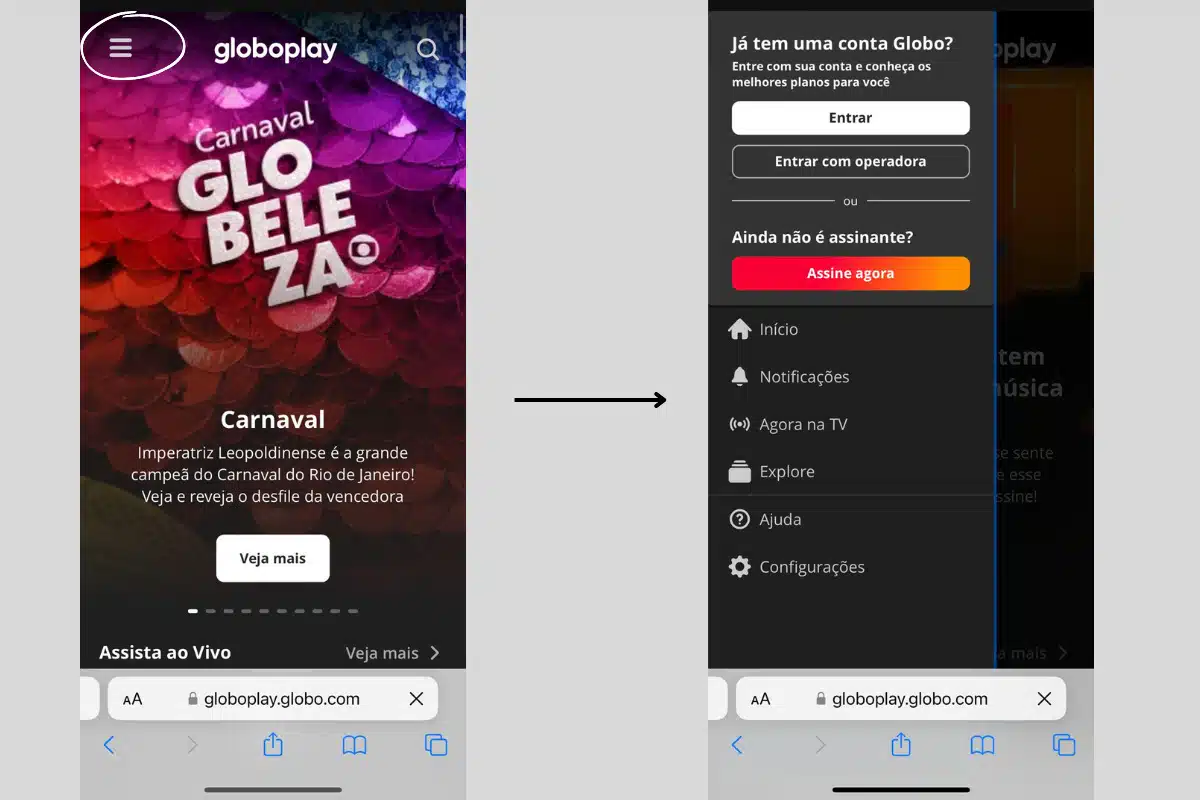This screenshot has height=800, width=1200.
Task: Open the Ajuda question mark icon
Action: point(740,519)
